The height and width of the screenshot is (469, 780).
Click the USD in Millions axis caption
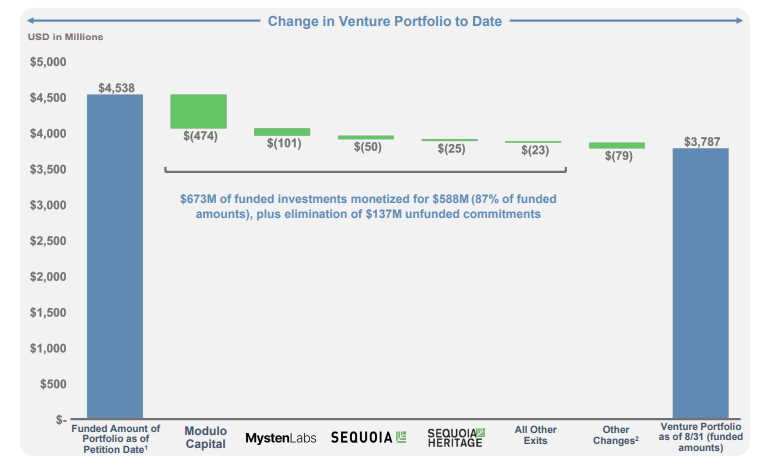click(x=65, y=37)
